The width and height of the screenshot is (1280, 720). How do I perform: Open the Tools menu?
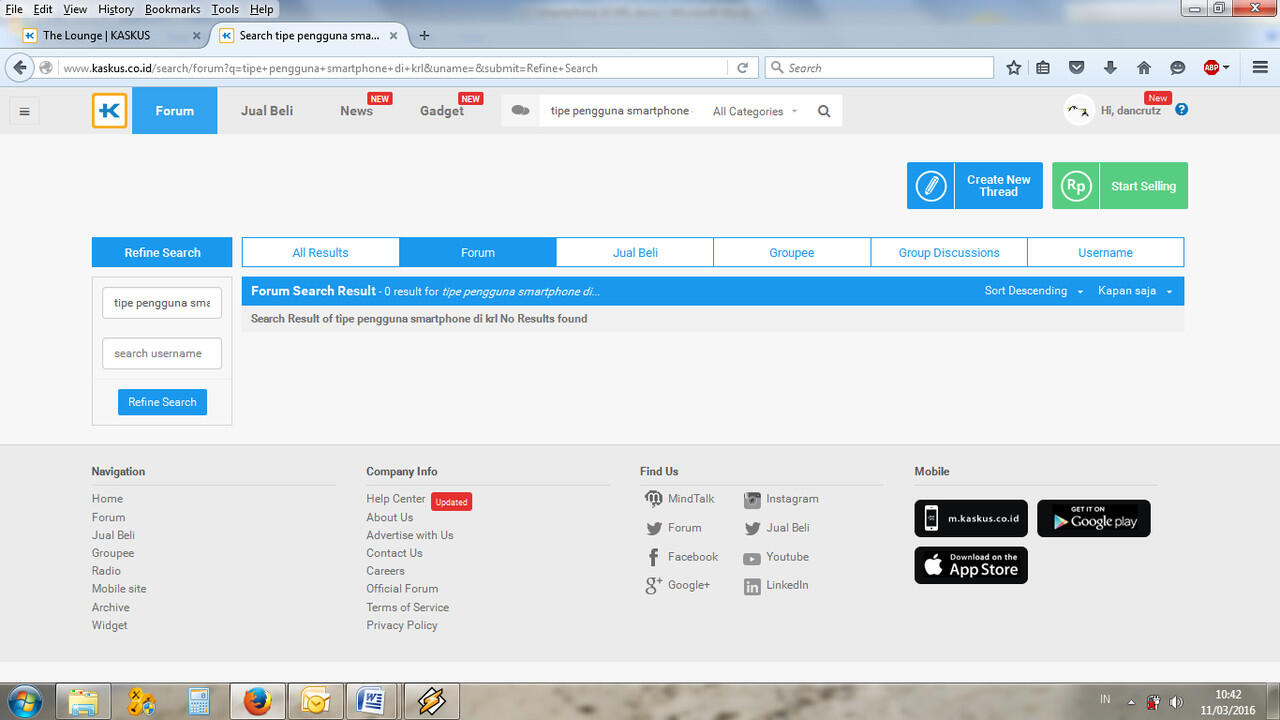click(225, 9)
